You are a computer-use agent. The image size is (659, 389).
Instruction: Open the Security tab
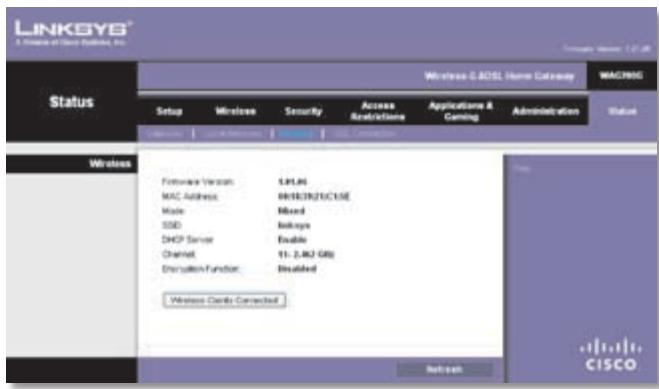tap(303, 111)
